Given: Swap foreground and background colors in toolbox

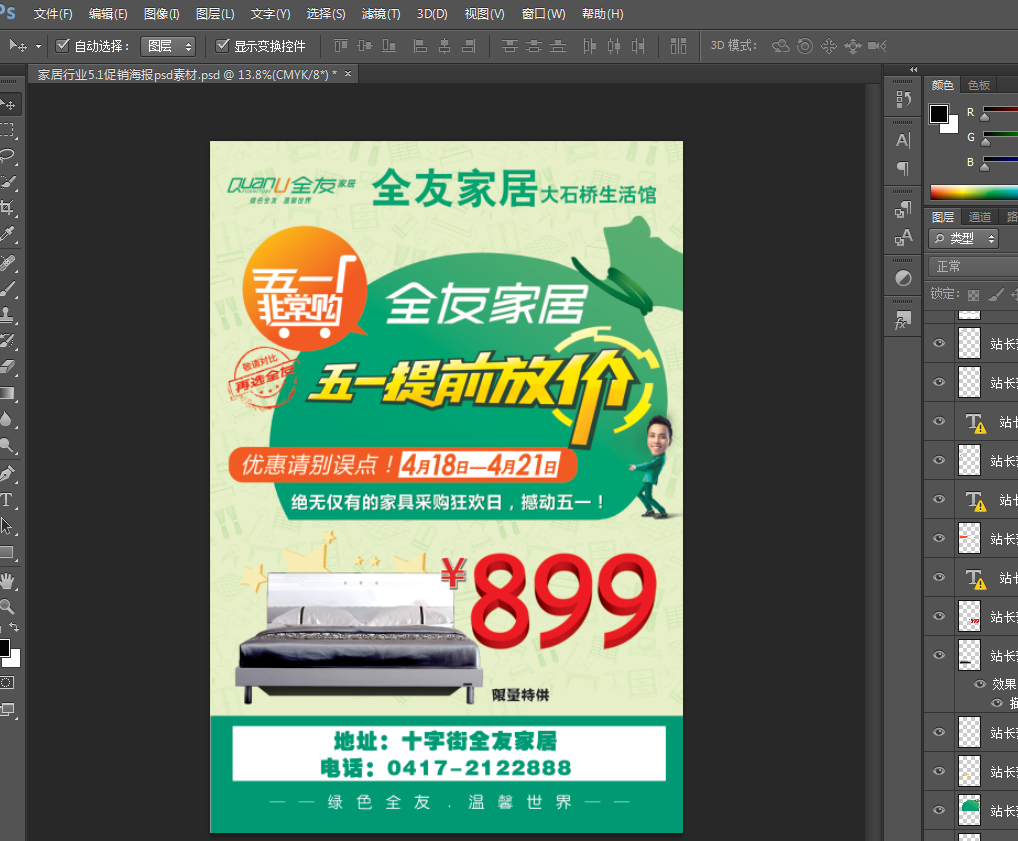Looking at the screenshot, I should pyautogui.click(x=14, y=627).
